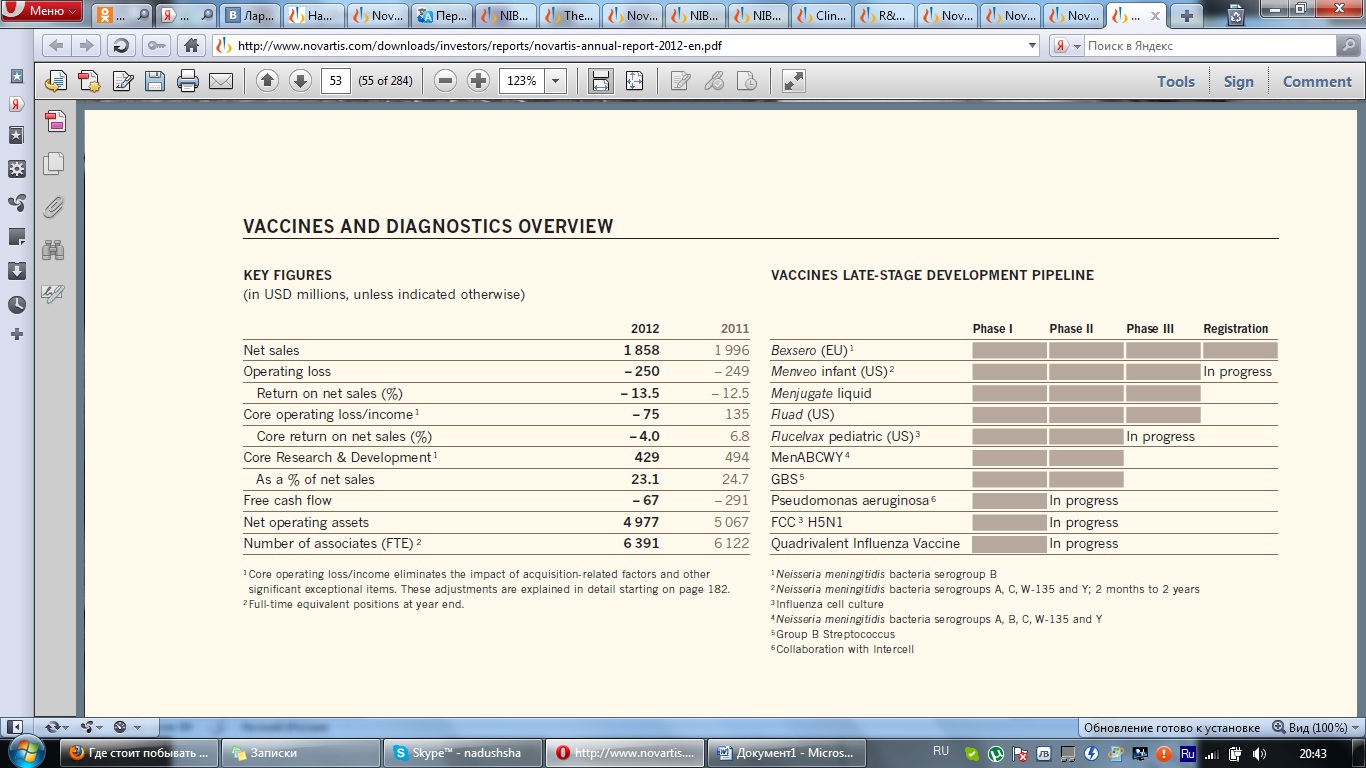The width and height of the screenshot is (1366, 768).
Task: Open the Comment pane
Action: (x=1317, y=82)
